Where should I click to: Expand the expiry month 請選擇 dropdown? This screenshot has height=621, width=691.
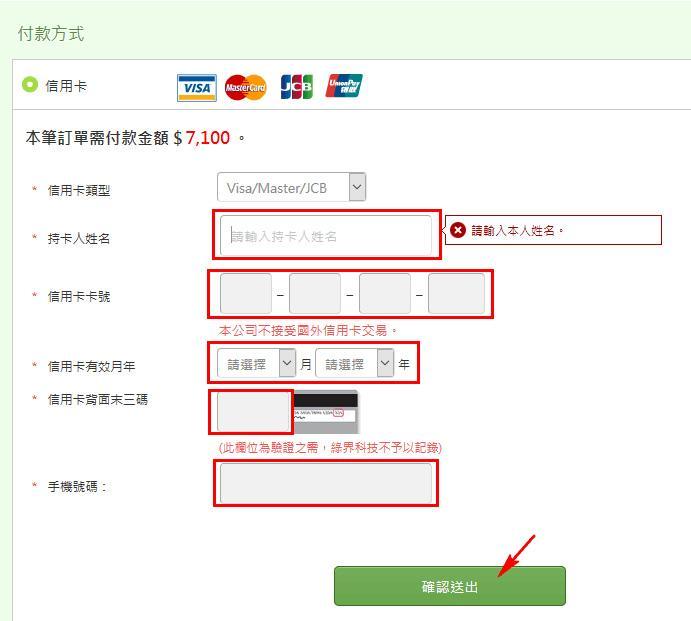tap(256, 363)
